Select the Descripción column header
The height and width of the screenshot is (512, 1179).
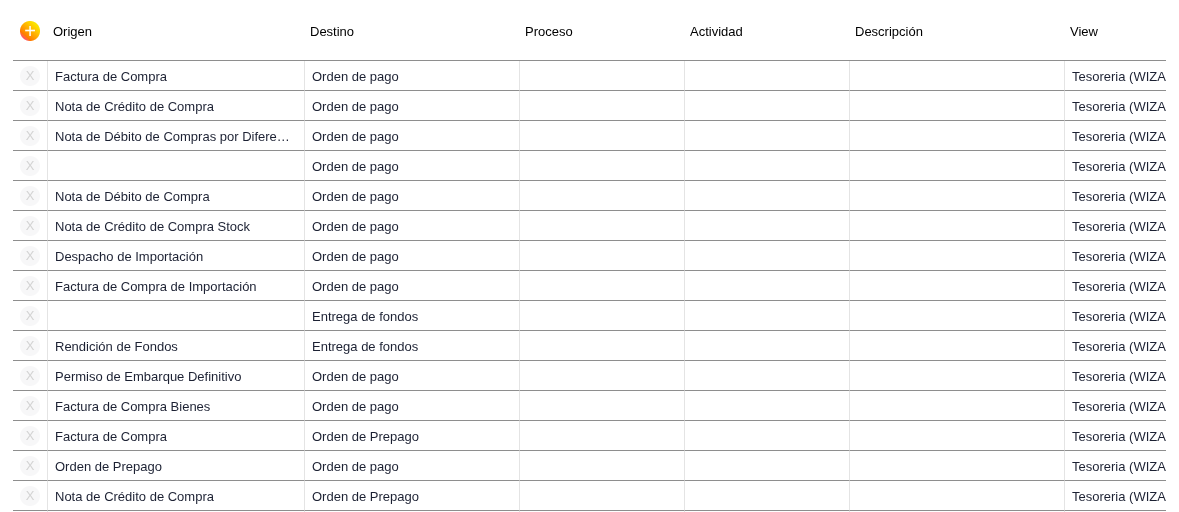click(x=889, y=31)
